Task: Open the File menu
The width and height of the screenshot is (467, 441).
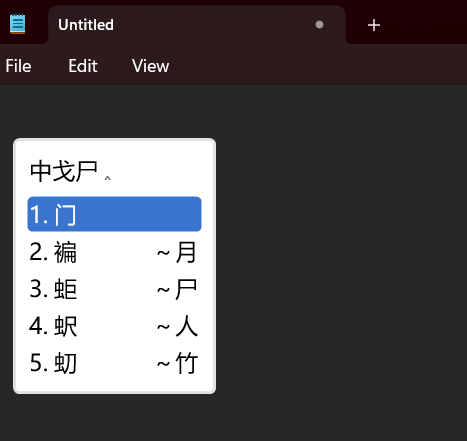Action: tap(18, 66)
